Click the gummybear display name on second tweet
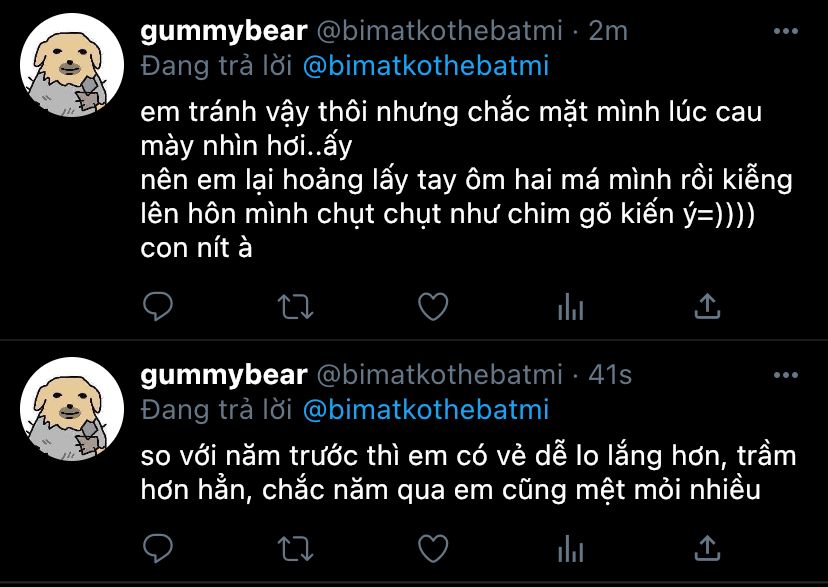 pos(224,376)
